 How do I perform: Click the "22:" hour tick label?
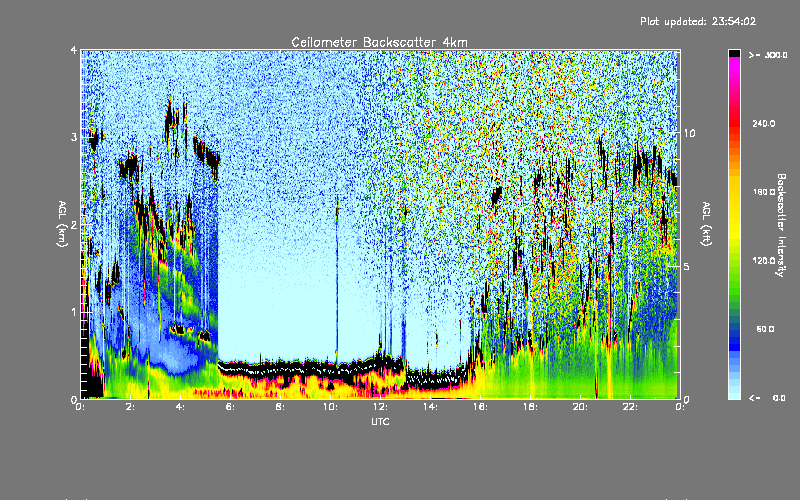pyautogui.click(x=630, y=407)
